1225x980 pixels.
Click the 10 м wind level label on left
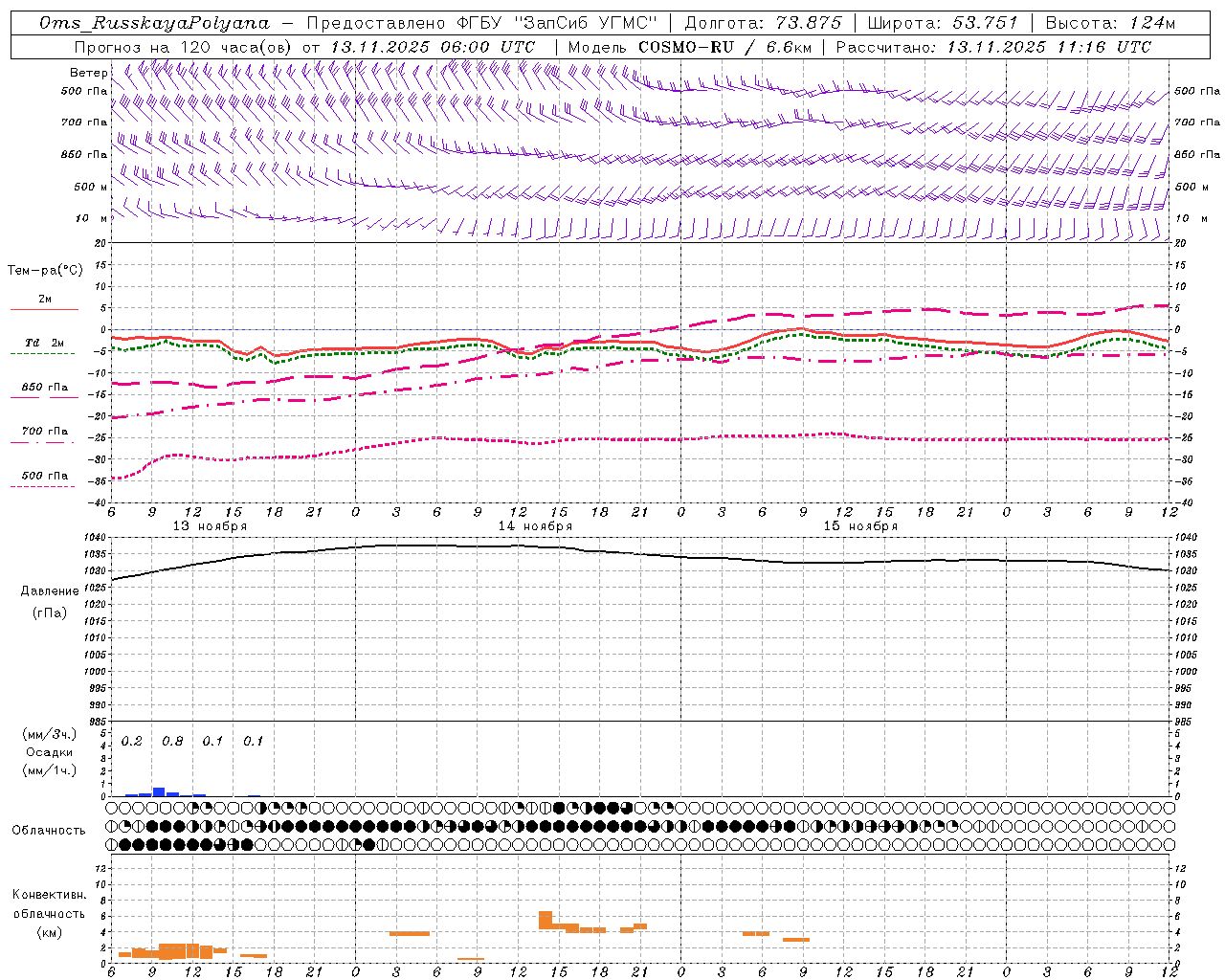point(91,218)
